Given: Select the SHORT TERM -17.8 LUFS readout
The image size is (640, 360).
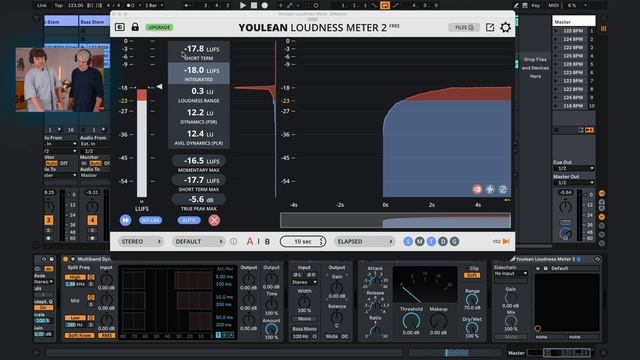Looking at the screenshot, I should (x=199, y=52).
